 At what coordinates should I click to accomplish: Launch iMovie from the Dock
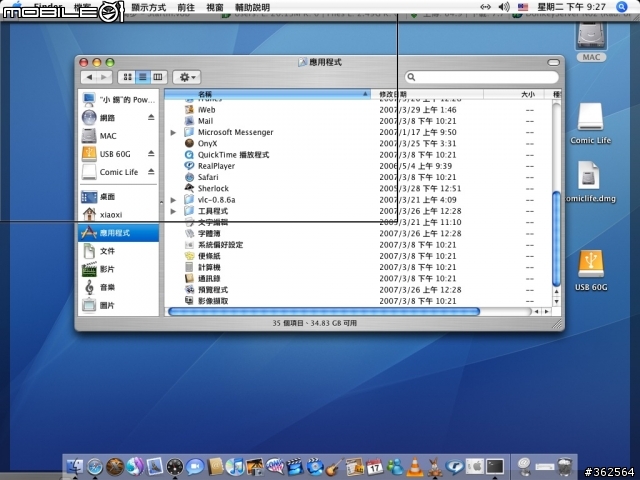295,466
